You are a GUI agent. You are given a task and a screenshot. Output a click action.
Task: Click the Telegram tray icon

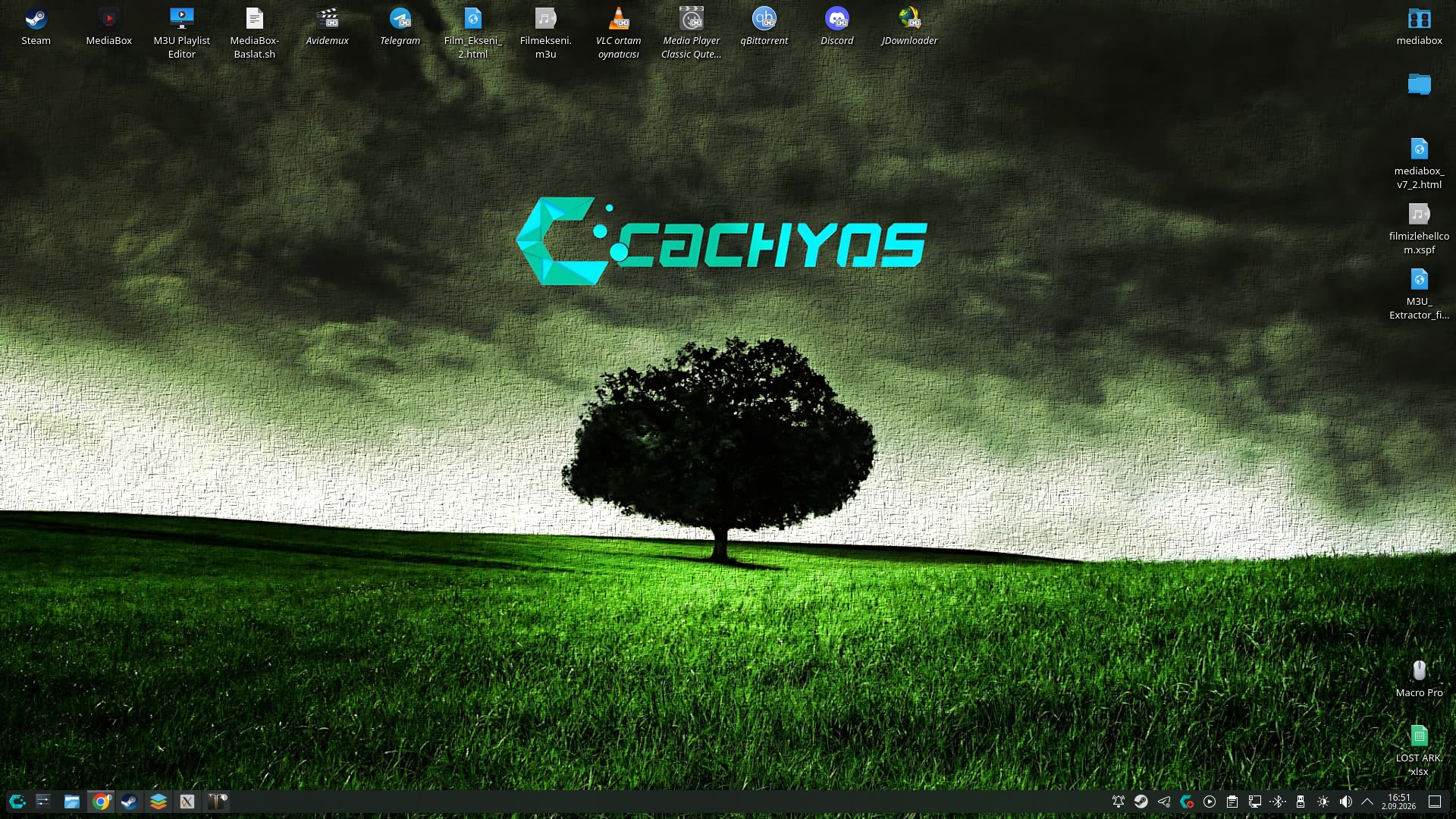(x=1164, y=802)
